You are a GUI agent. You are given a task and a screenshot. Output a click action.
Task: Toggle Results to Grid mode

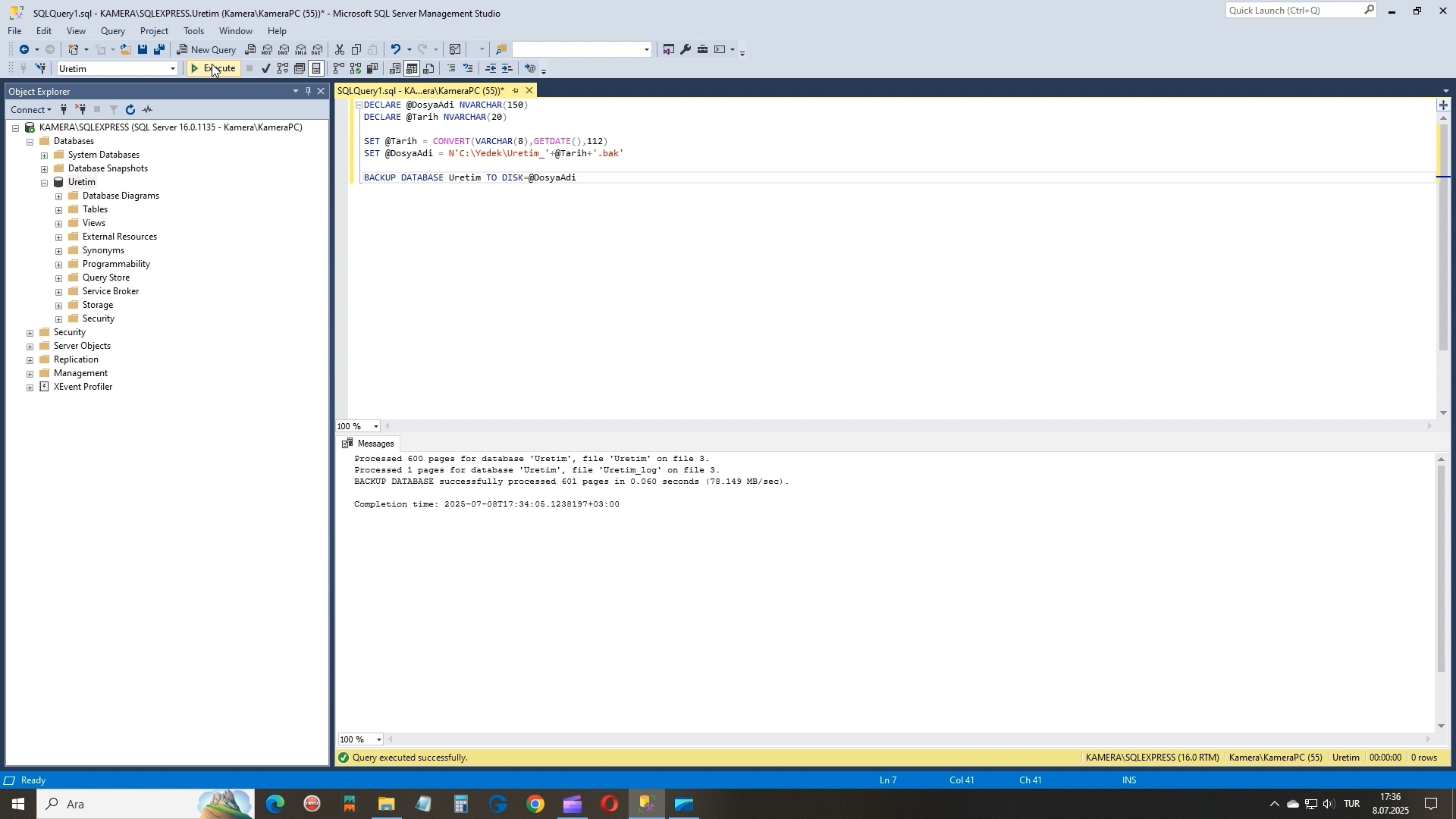pyautogui.click(x=411, y=68)
